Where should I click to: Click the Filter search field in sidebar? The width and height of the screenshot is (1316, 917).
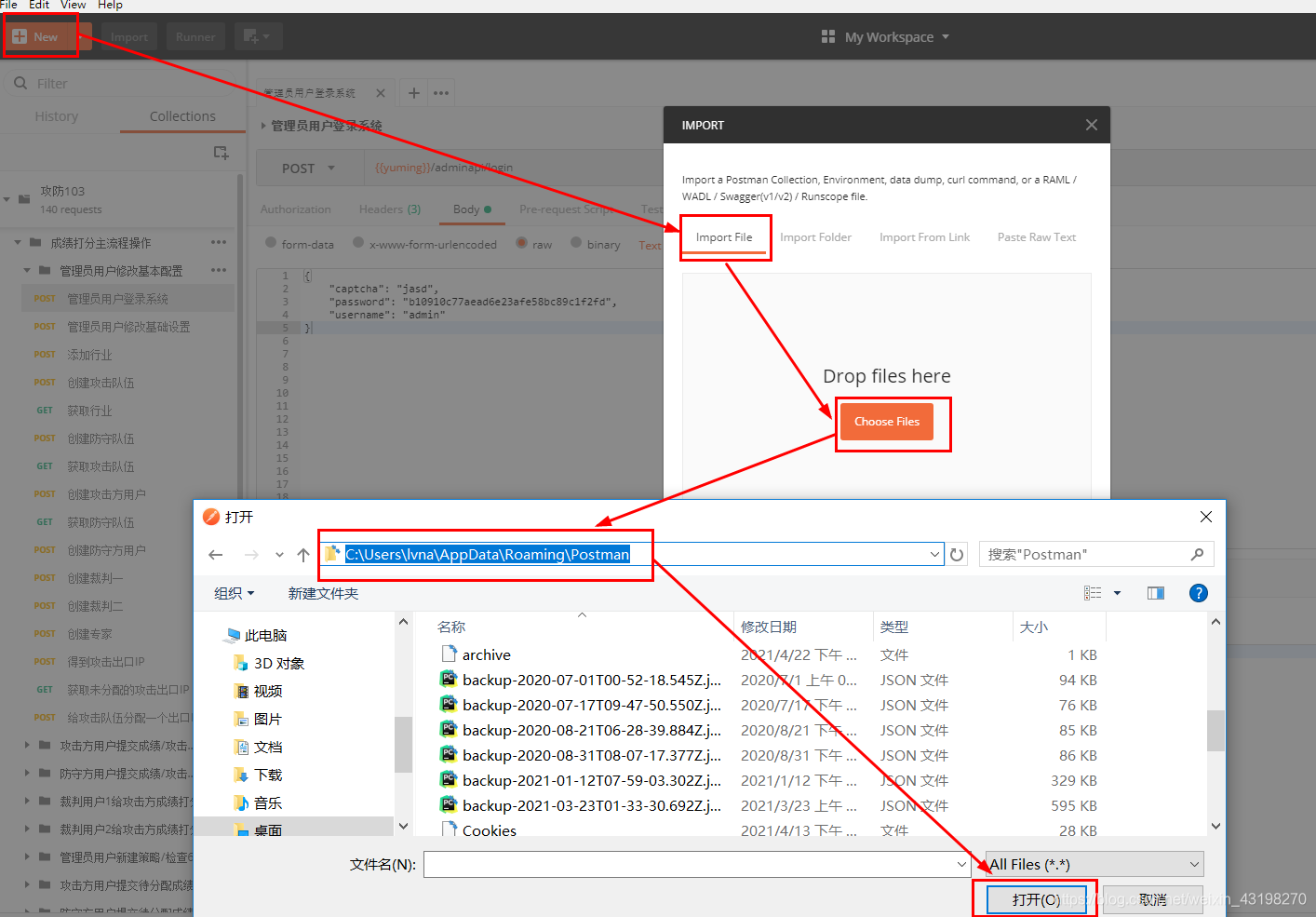(121, 84)
